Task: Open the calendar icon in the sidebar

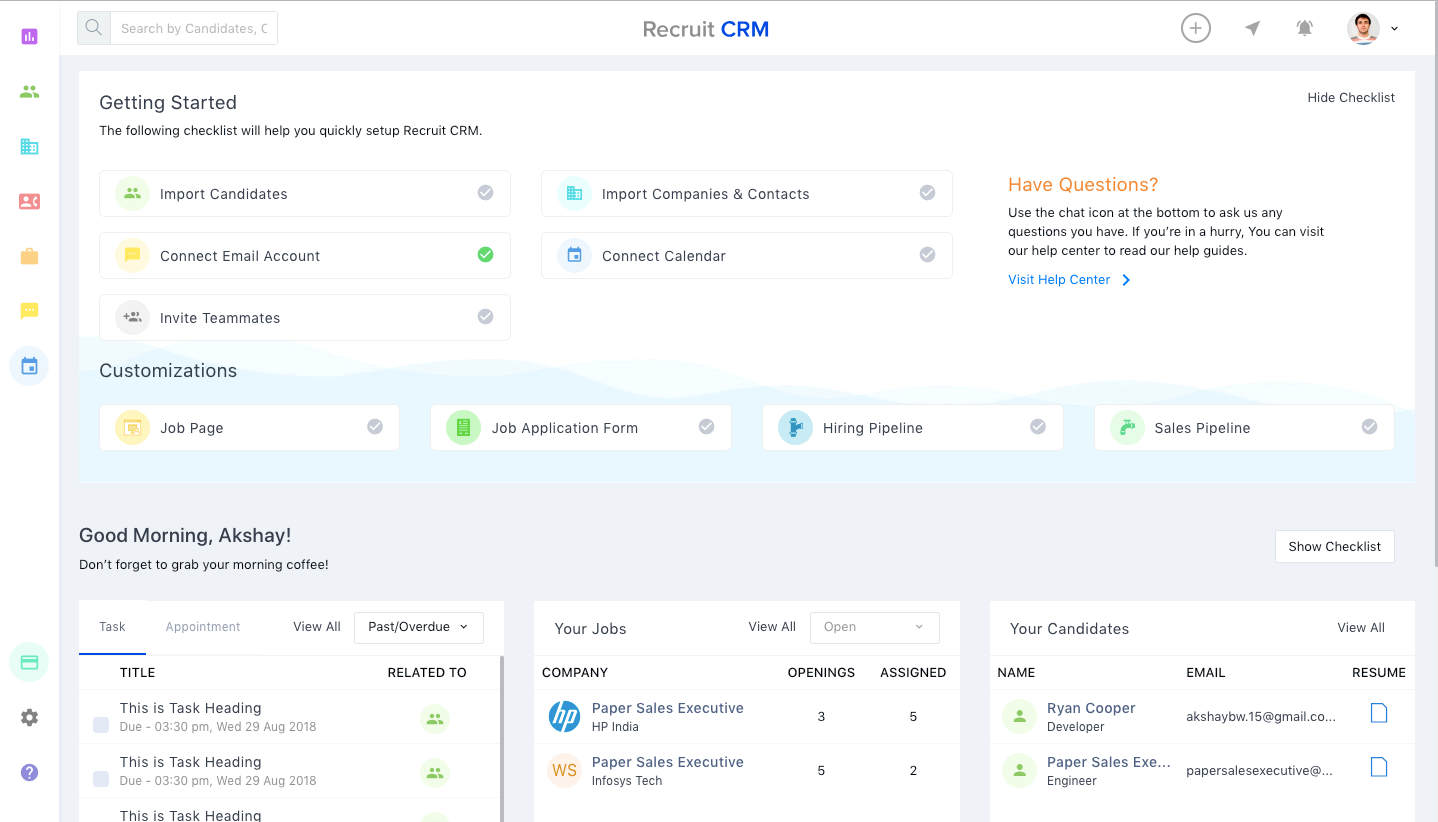Action: 29,366
